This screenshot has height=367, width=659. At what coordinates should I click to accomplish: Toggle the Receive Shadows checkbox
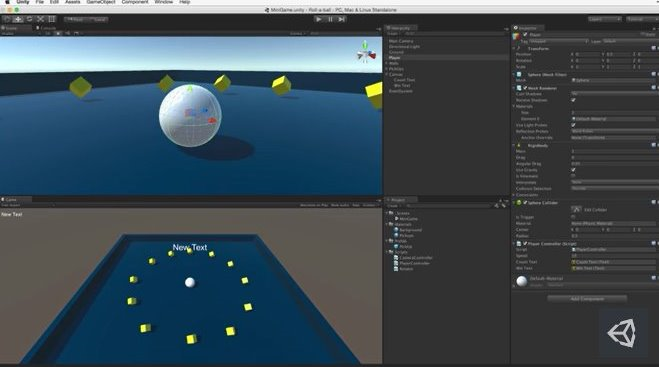[x=573, y=100]
